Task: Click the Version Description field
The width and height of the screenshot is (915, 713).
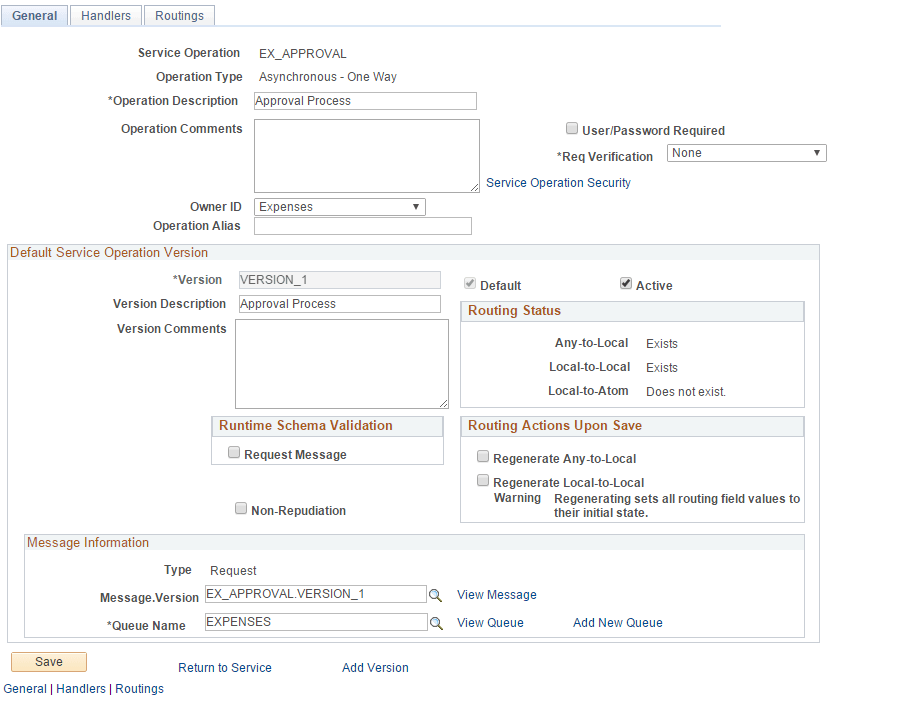Action: pyautogui.click(x=340, y=304)
